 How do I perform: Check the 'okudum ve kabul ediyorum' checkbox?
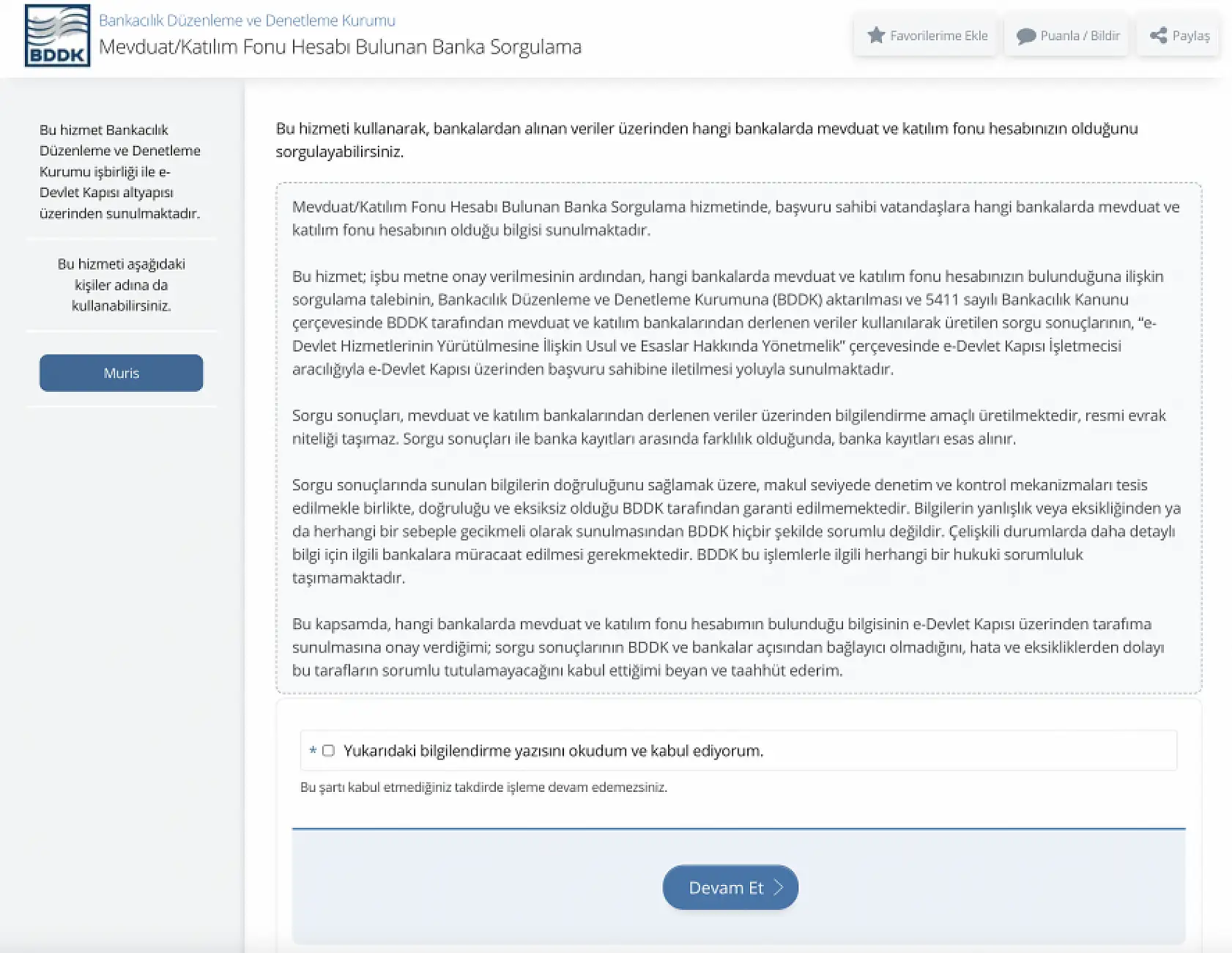[x=328, y=750]
